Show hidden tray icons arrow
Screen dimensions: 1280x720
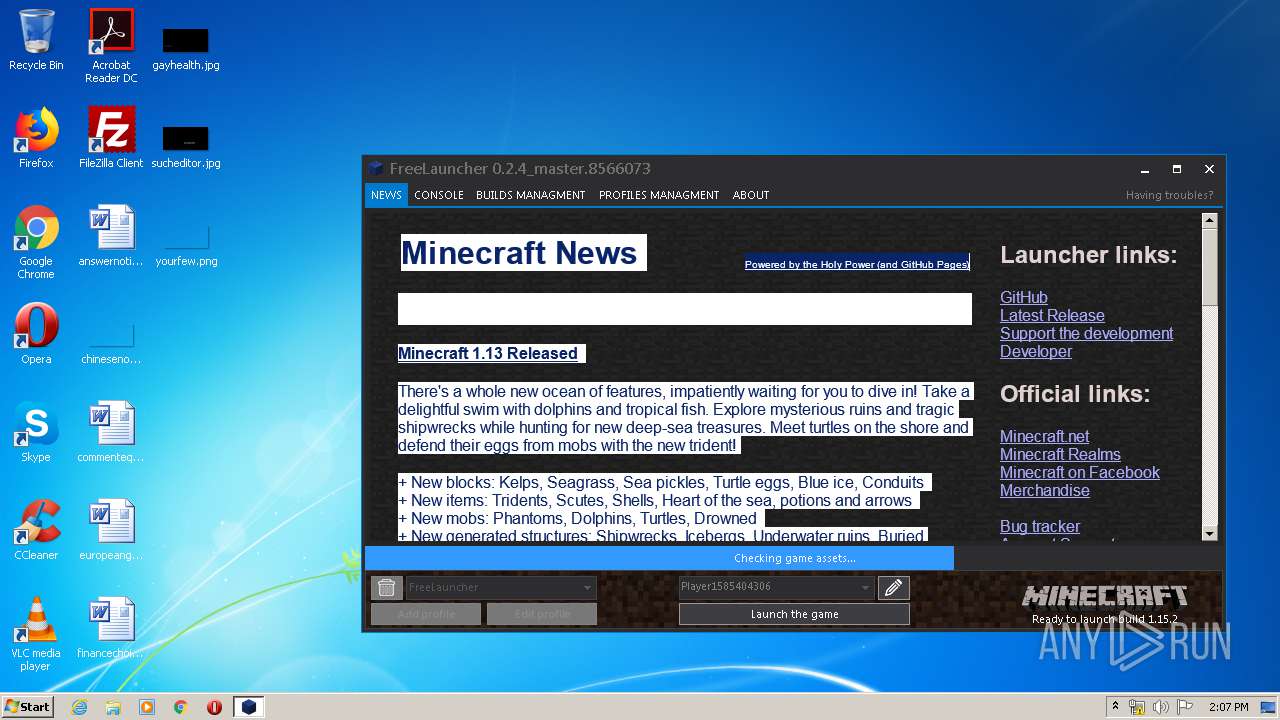(x=1115, y=707)
